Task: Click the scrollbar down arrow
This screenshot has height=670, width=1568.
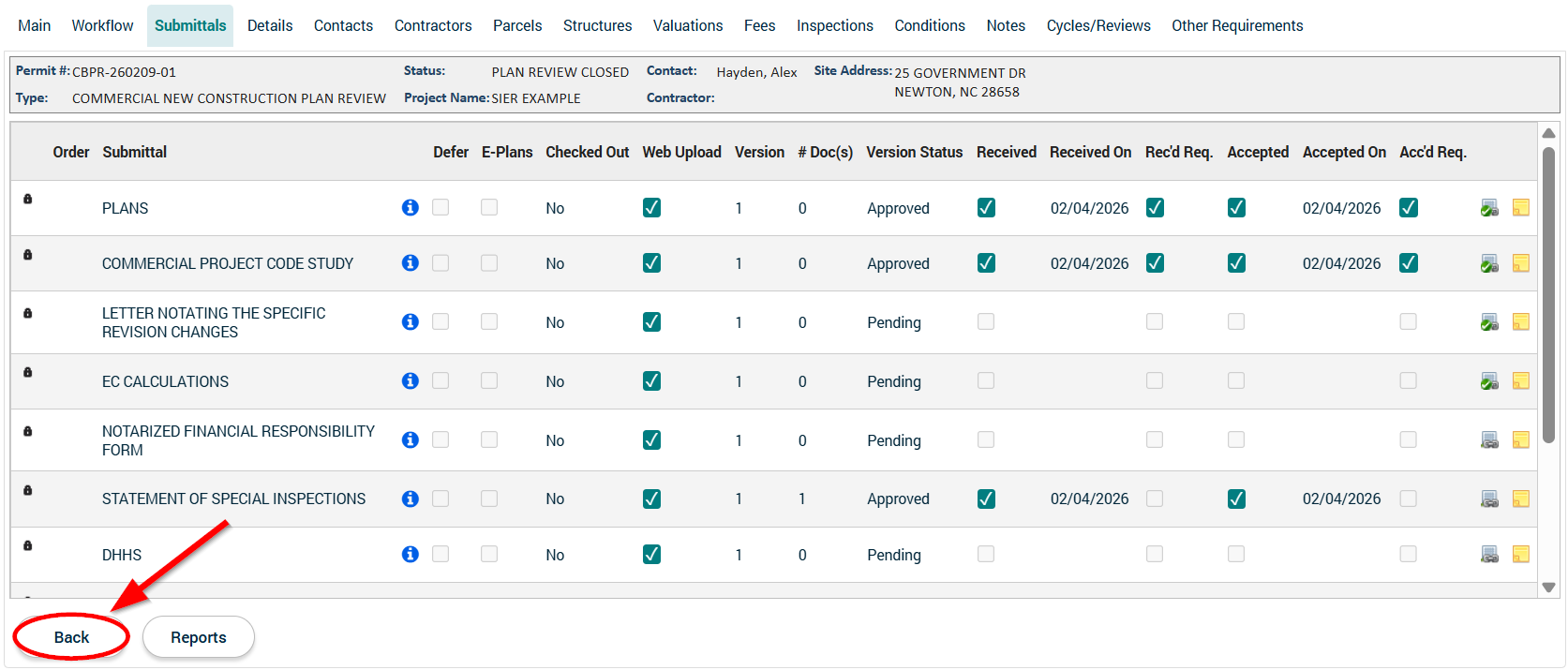Action: (x=1548, y=588)
